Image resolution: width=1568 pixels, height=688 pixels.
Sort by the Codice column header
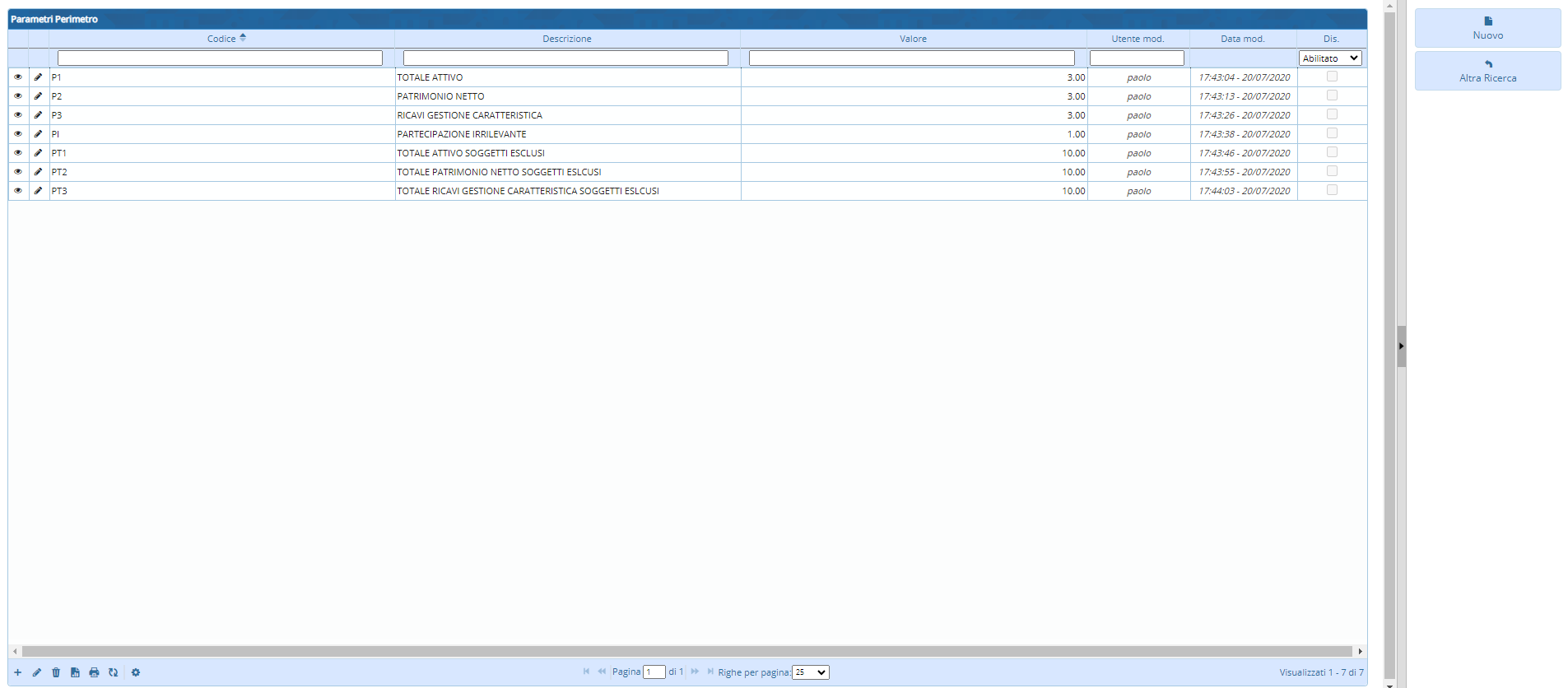[x=221, y=39]
